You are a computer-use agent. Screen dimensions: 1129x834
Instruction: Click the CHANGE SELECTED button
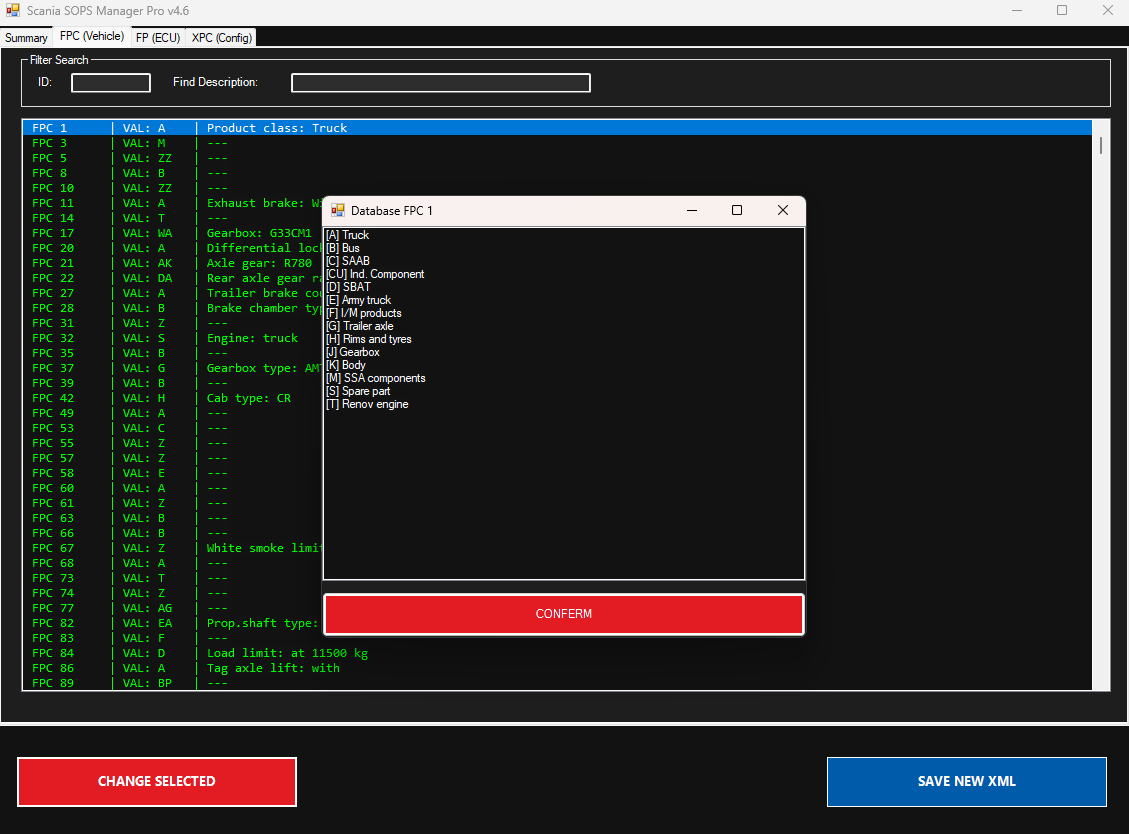pyautogui.click(x=157, y=781)
